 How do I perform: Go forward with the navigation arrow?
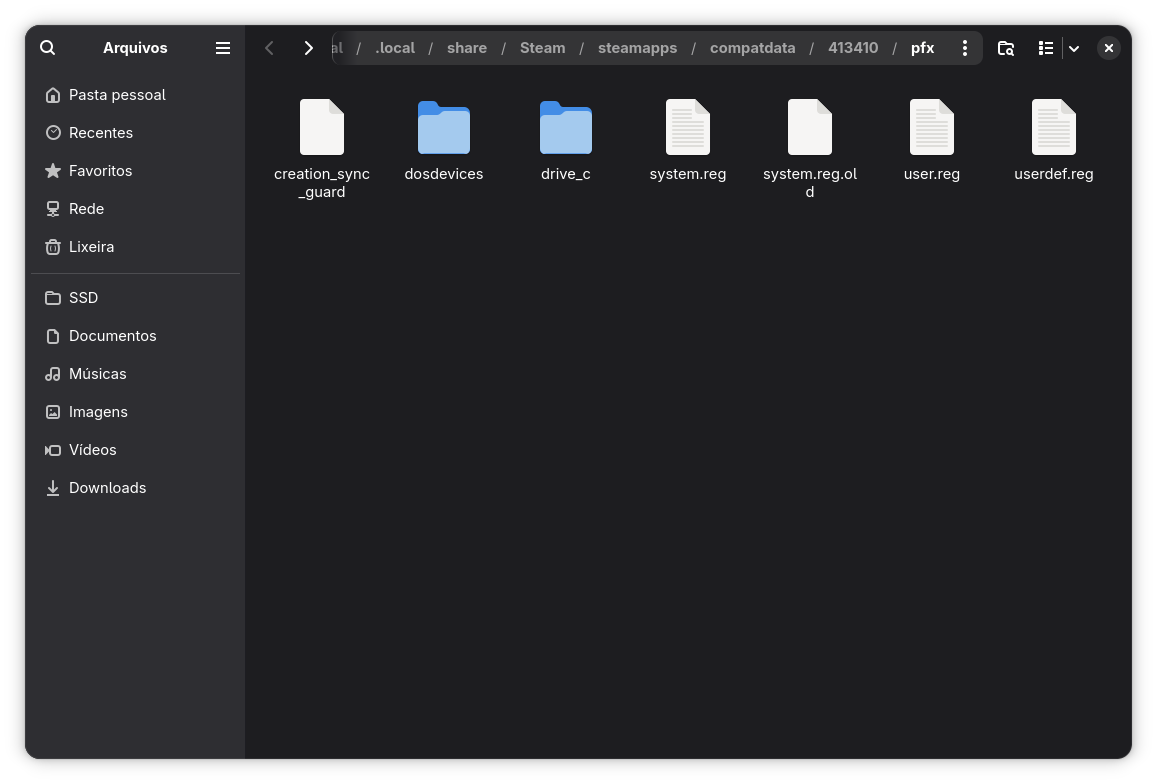point(308,48)
